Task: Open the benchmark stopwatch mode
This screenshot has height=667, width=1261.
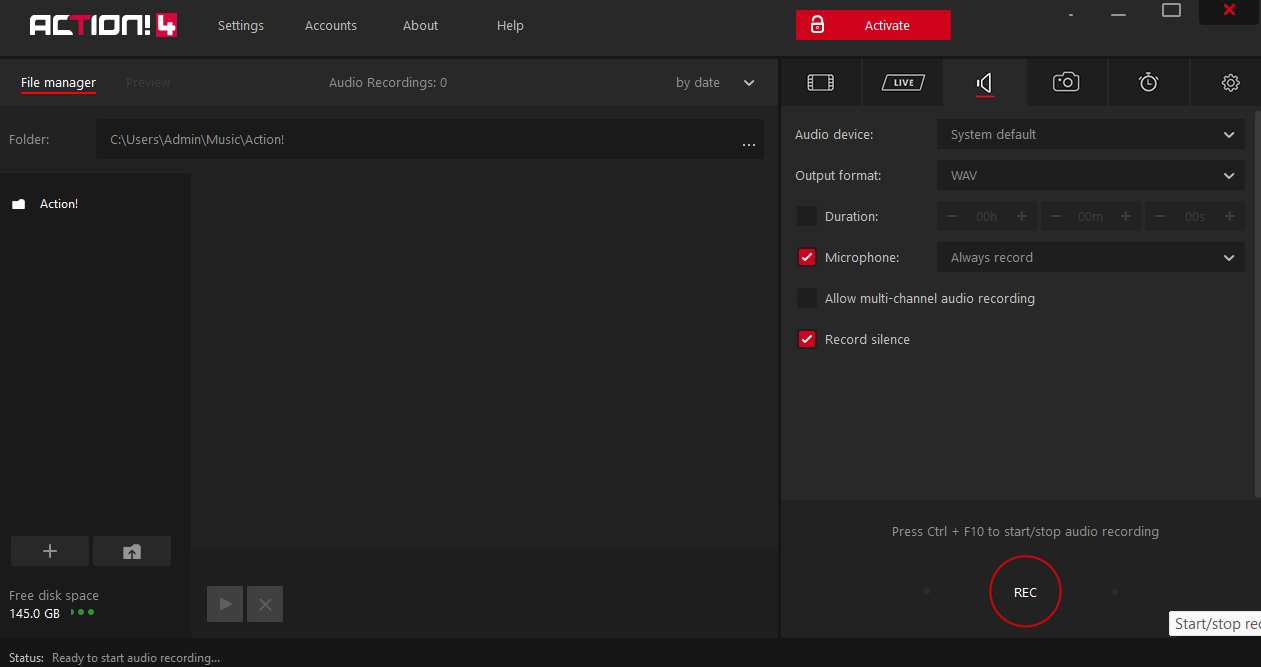Action: point(1148,82)
